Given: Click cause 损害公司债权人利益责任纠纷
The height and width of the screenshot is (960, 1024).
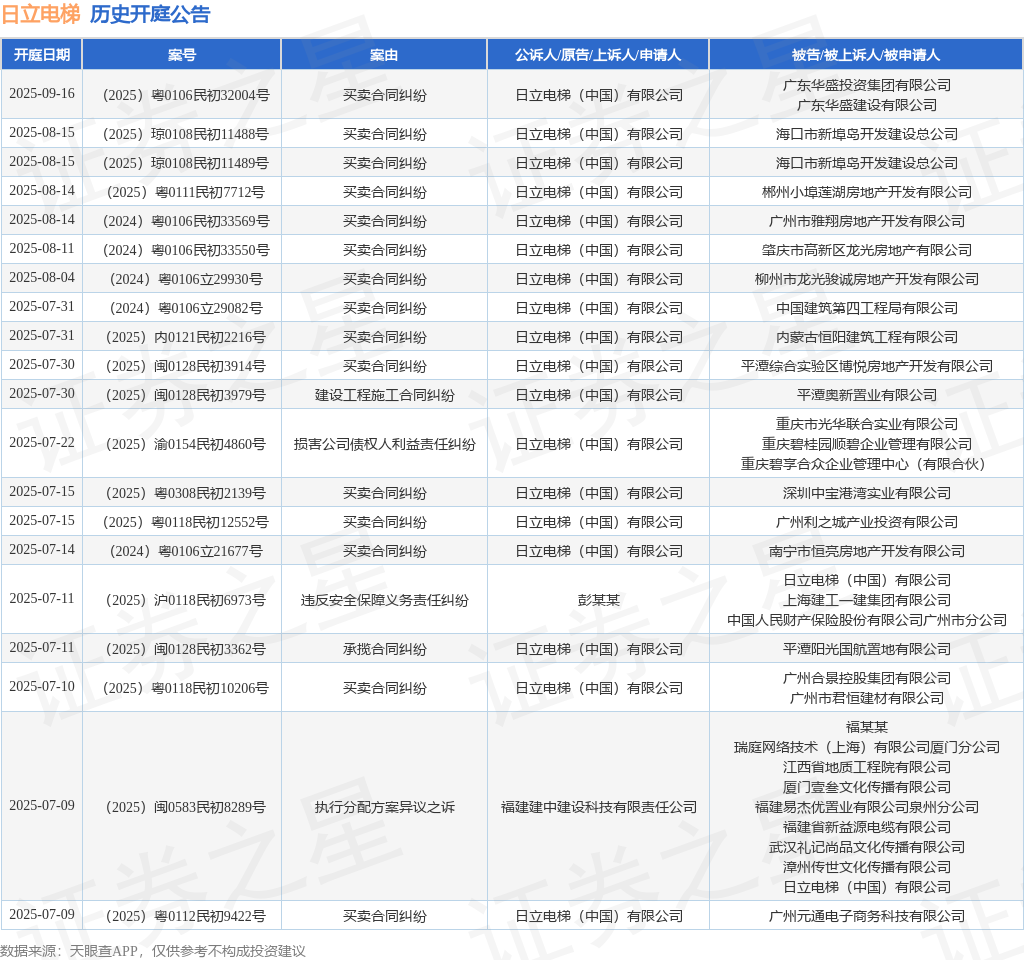Looking at the screenshot, I should [x=384, y=444].
